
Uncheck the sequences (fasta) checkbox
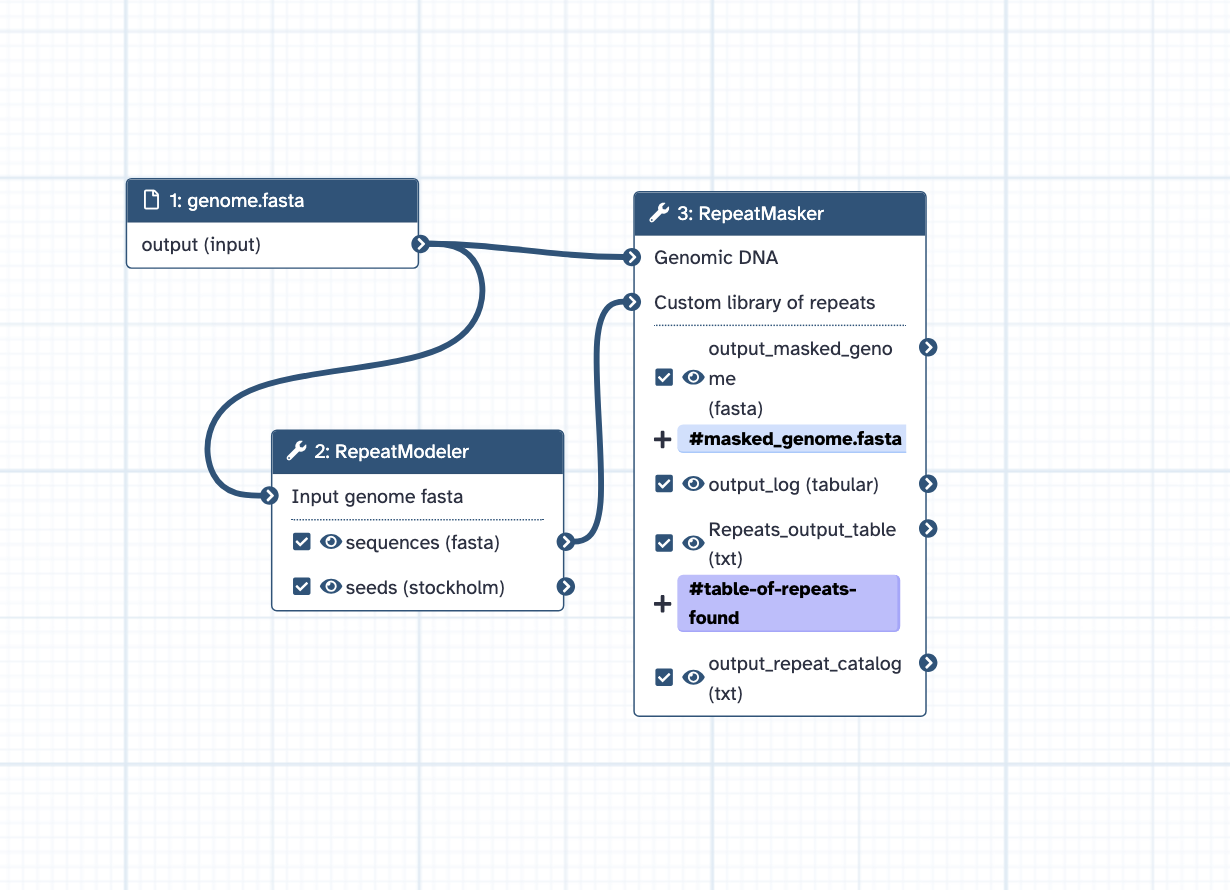click(302, 542)
